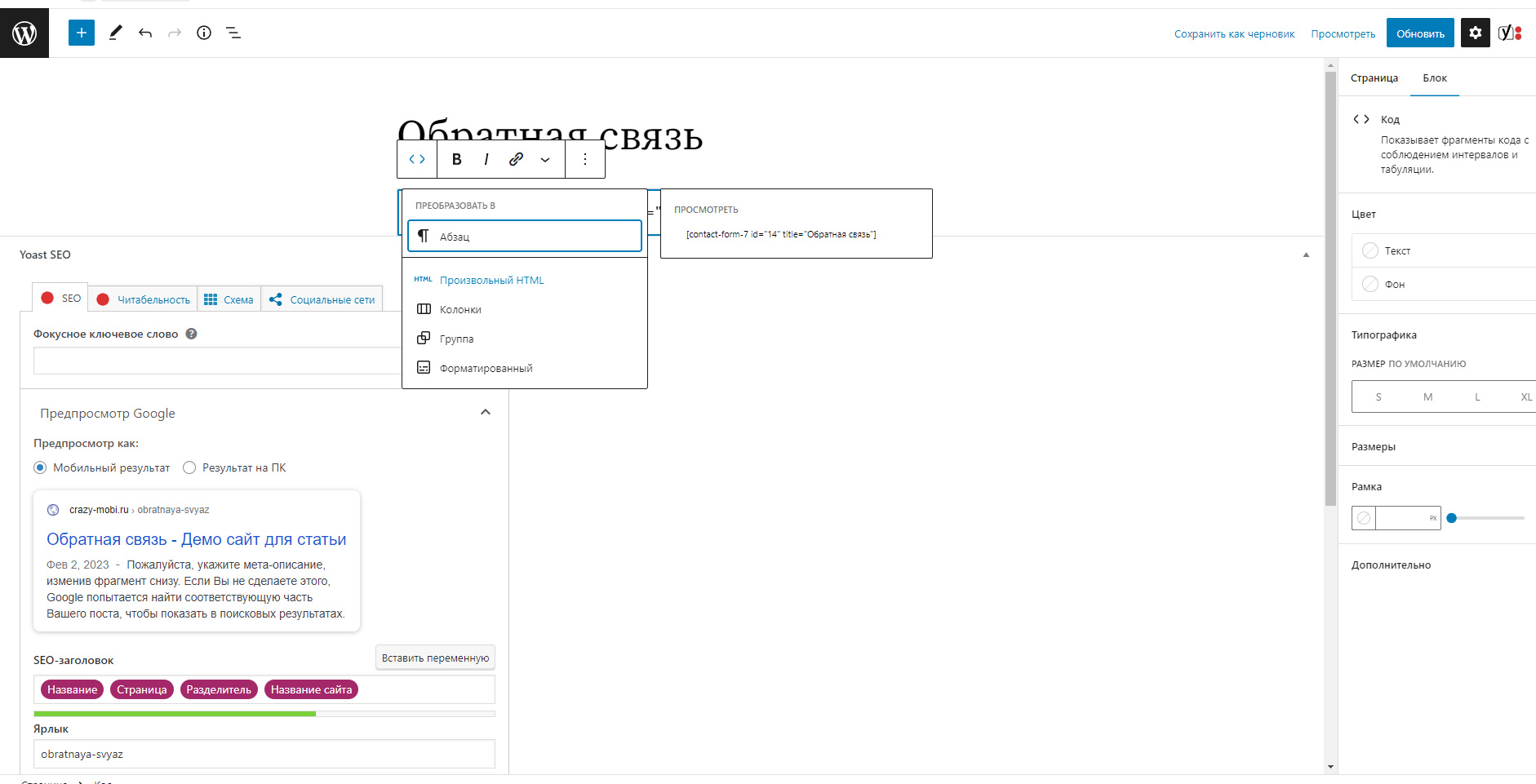Screen dimensions: 1536x784
Task: Collapse the Google preview section
Action: pos(486,413)
